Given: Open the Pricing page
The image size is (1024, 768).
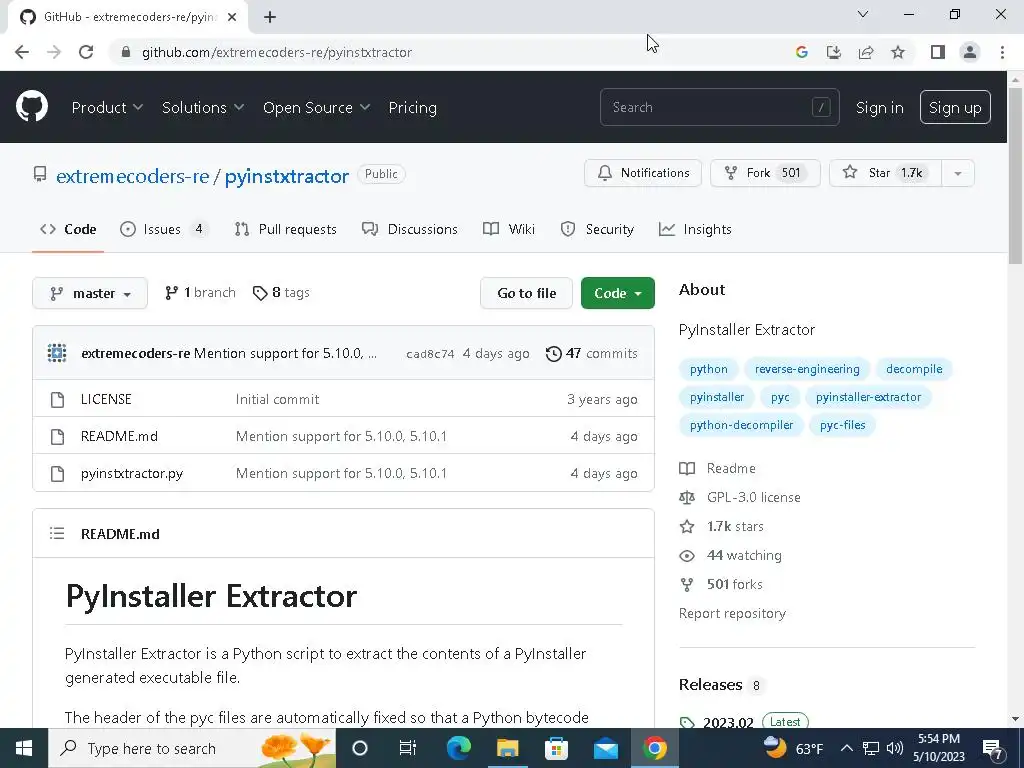Looking at the screenshot, I should point(413,107).
